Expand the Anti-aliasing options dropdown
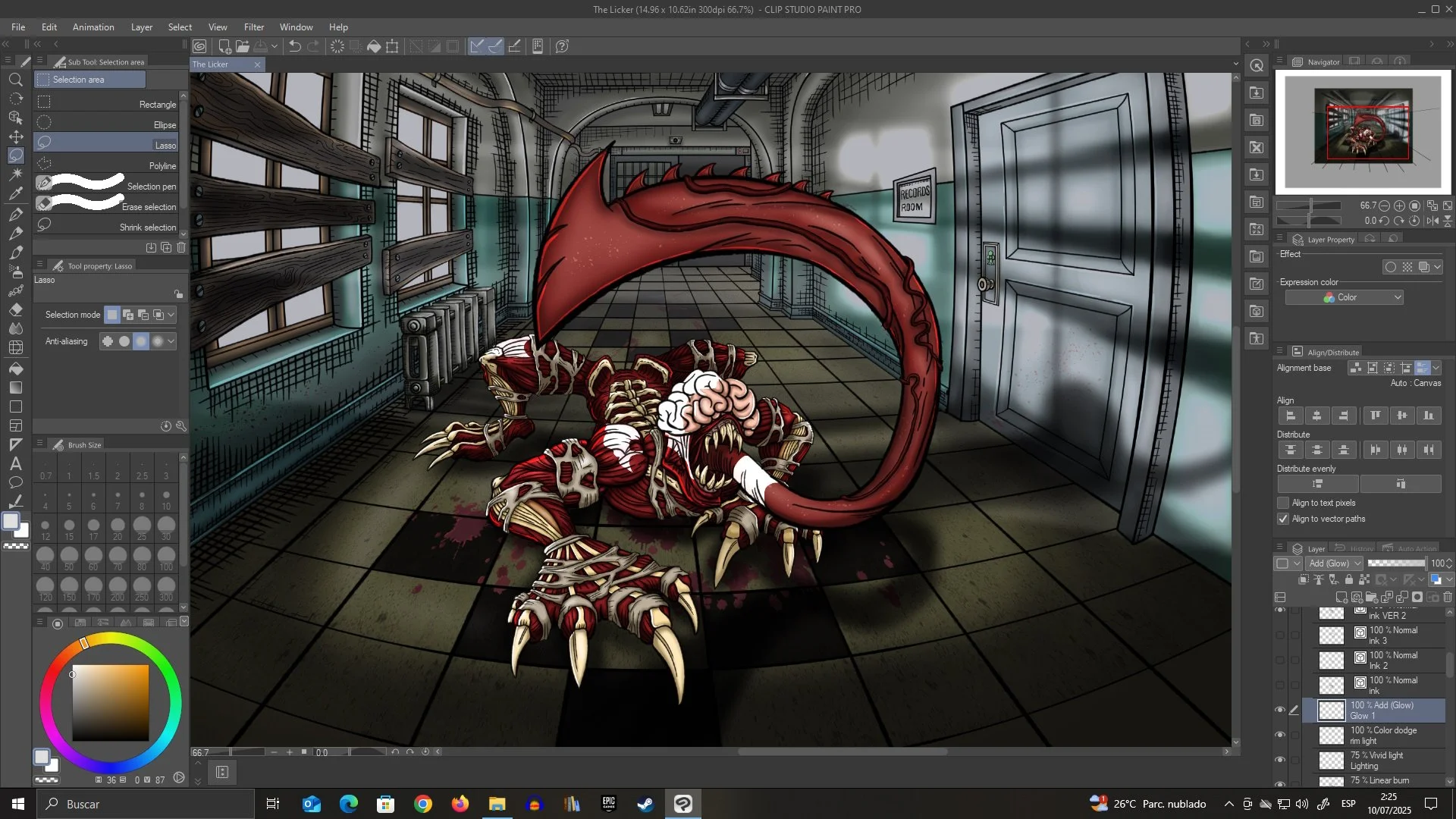The image size is (1456, 819). pyautogui.click(x=171, y=342)
